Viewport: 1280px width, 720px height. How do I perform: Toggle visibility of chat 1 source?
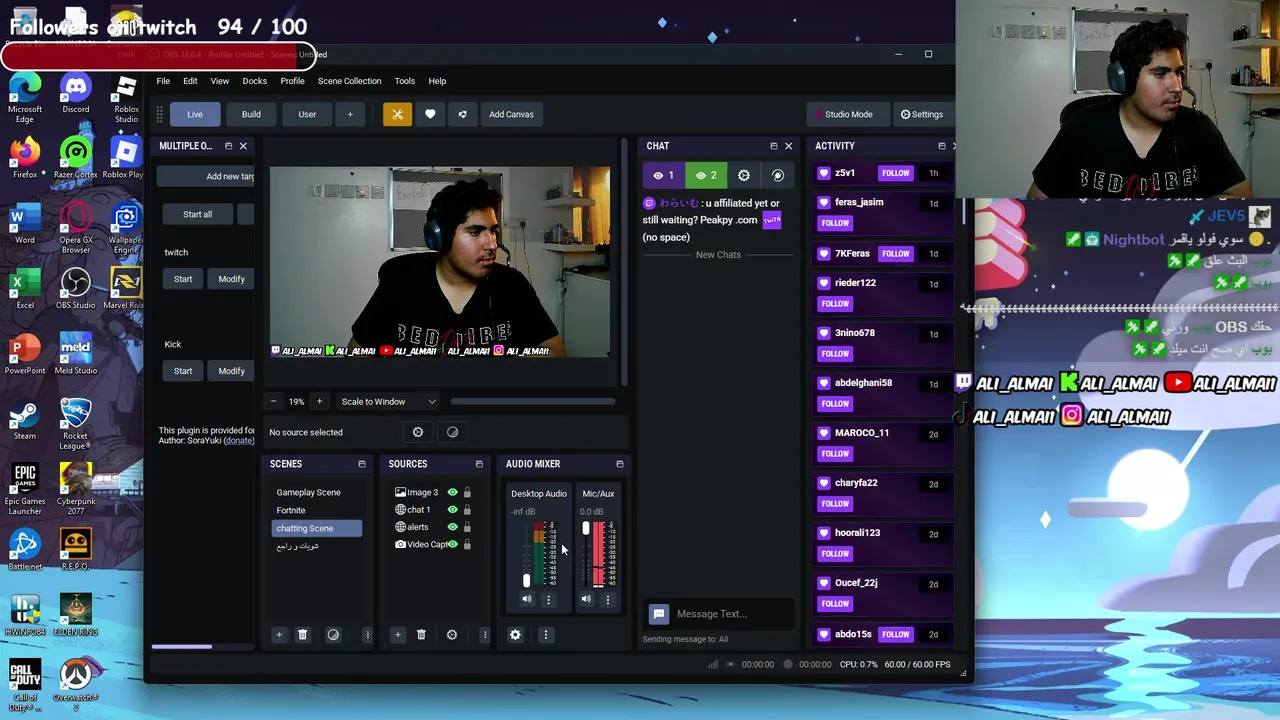pyautogui.click(x=452, y=510)
